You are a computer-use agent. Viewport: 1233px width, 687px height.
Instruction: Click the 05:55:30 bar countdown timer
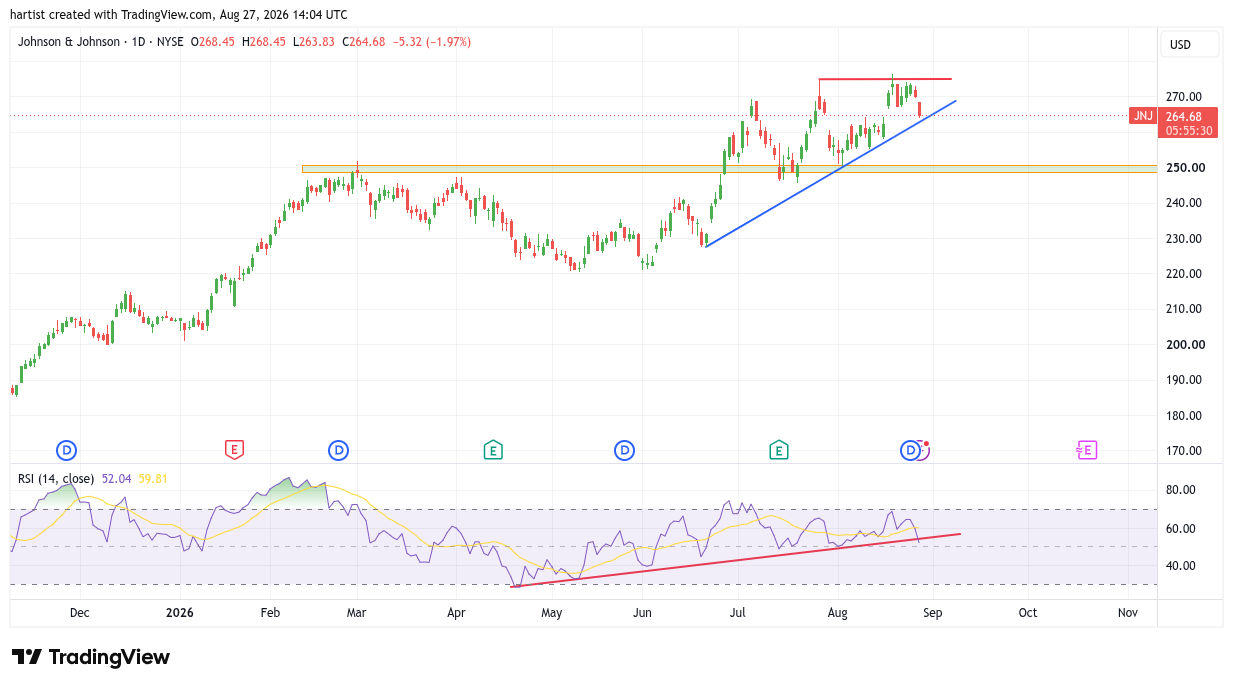[x=1189, y=130]
